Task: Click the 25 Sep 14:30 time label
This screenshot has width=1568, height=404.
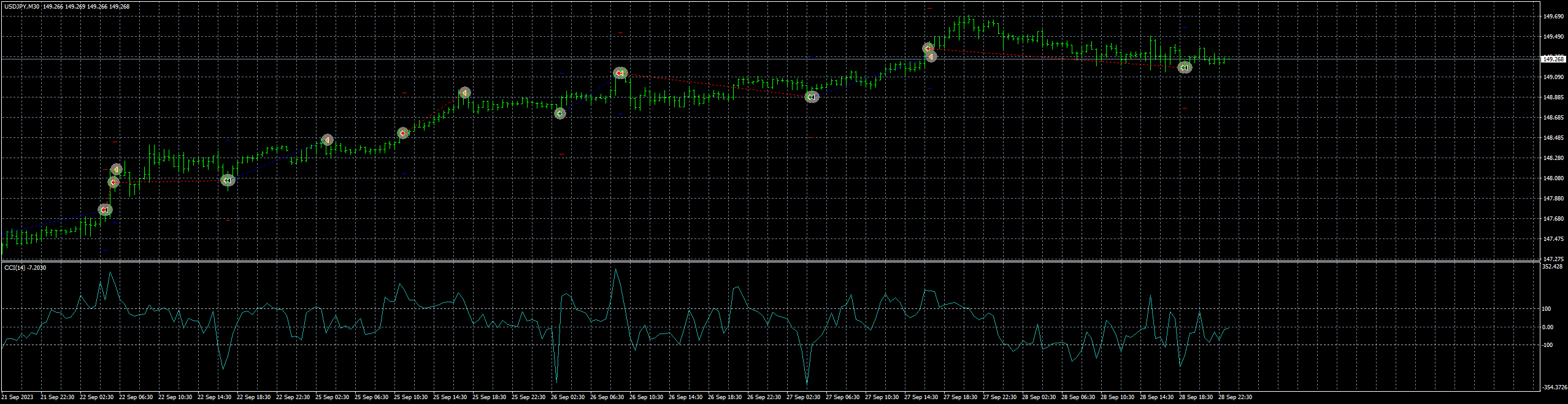Action: click(450, 397)
